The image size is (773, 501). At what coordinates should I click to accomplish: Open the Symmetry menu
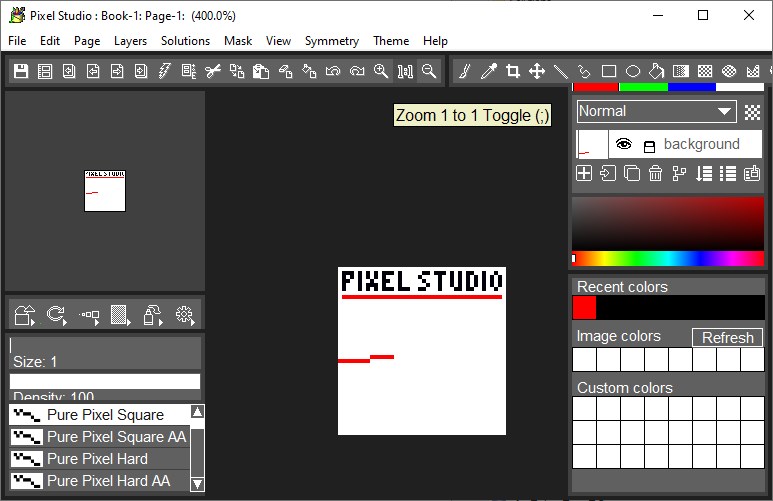click(332, 41)
